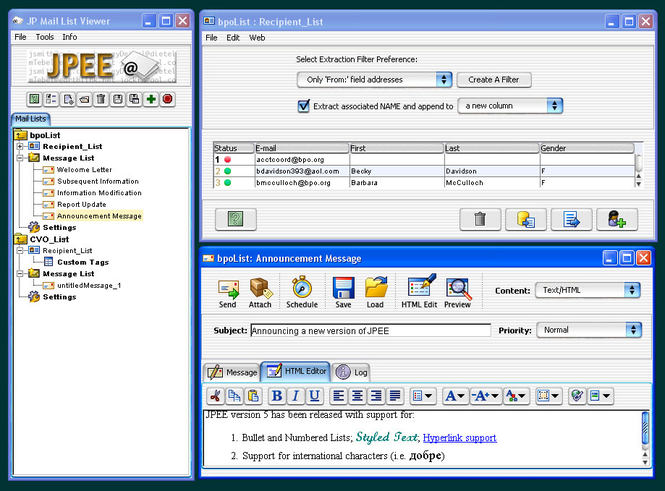This screenshot has height=491, width=665.
Task: Expand the bpoList Recipient_List tree node
Action: tap(20, 146)
